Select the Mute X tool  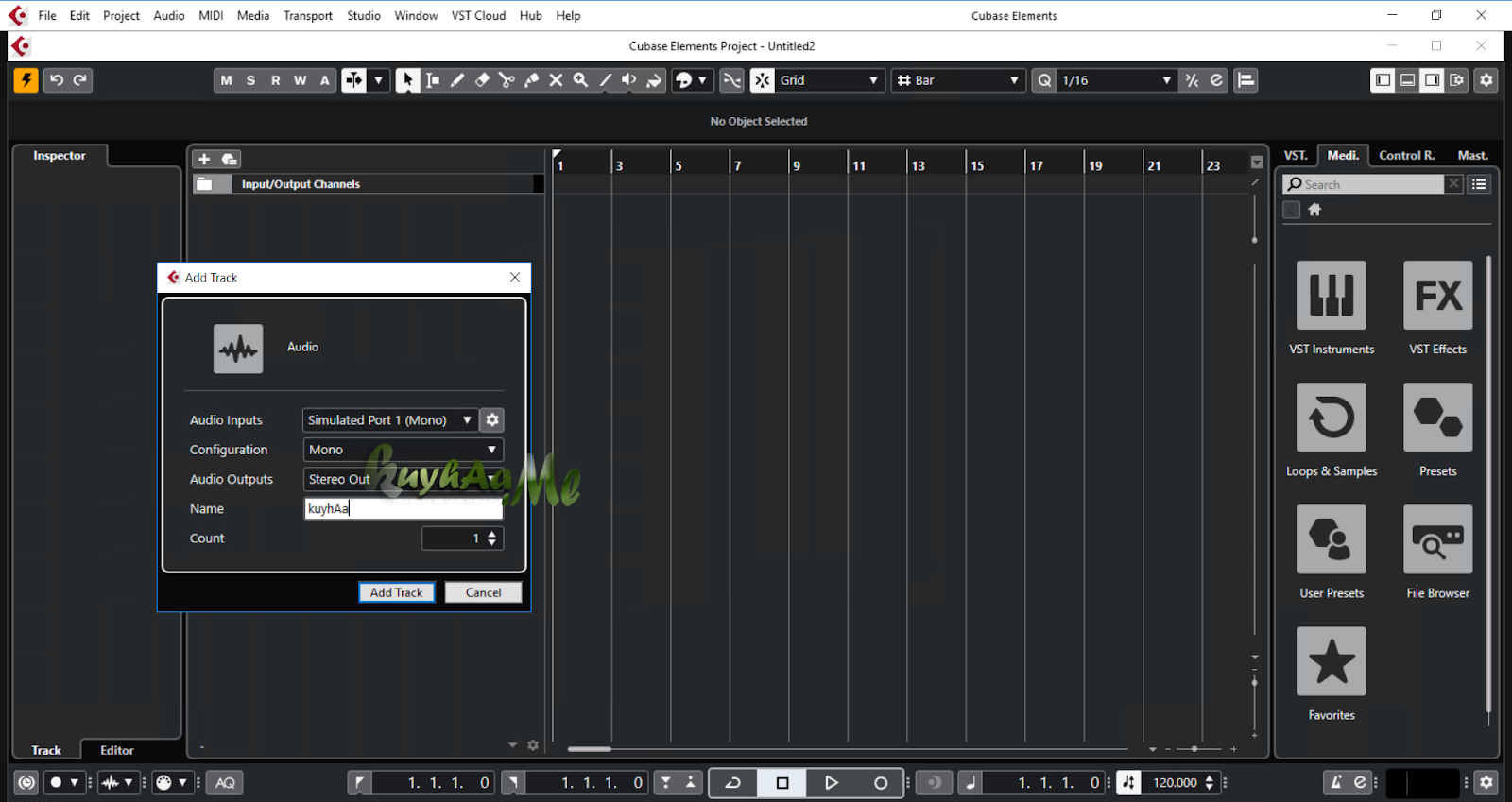click(556, 80)
